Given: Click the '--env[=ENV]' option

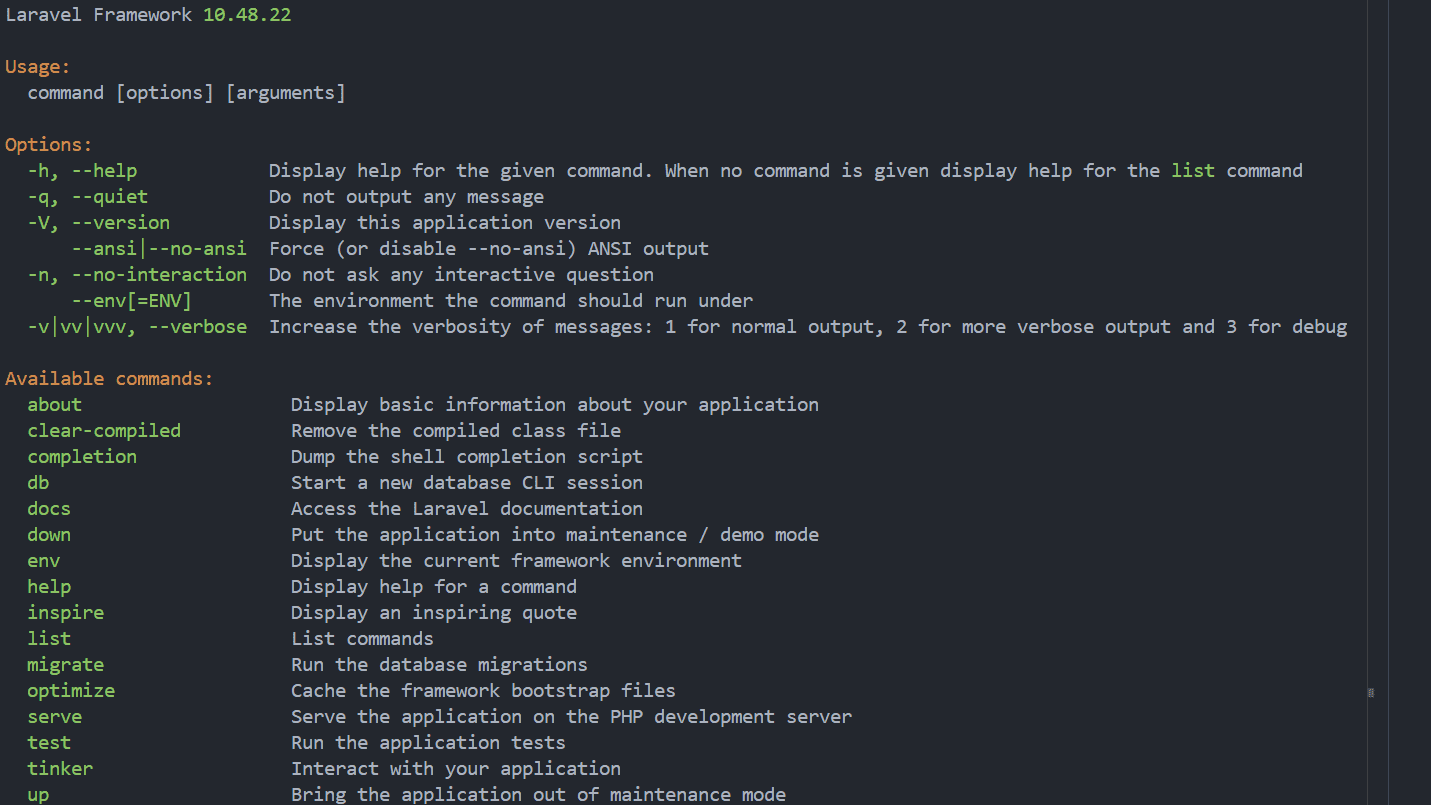Looking at the screenshot, I should pos(131,301).
